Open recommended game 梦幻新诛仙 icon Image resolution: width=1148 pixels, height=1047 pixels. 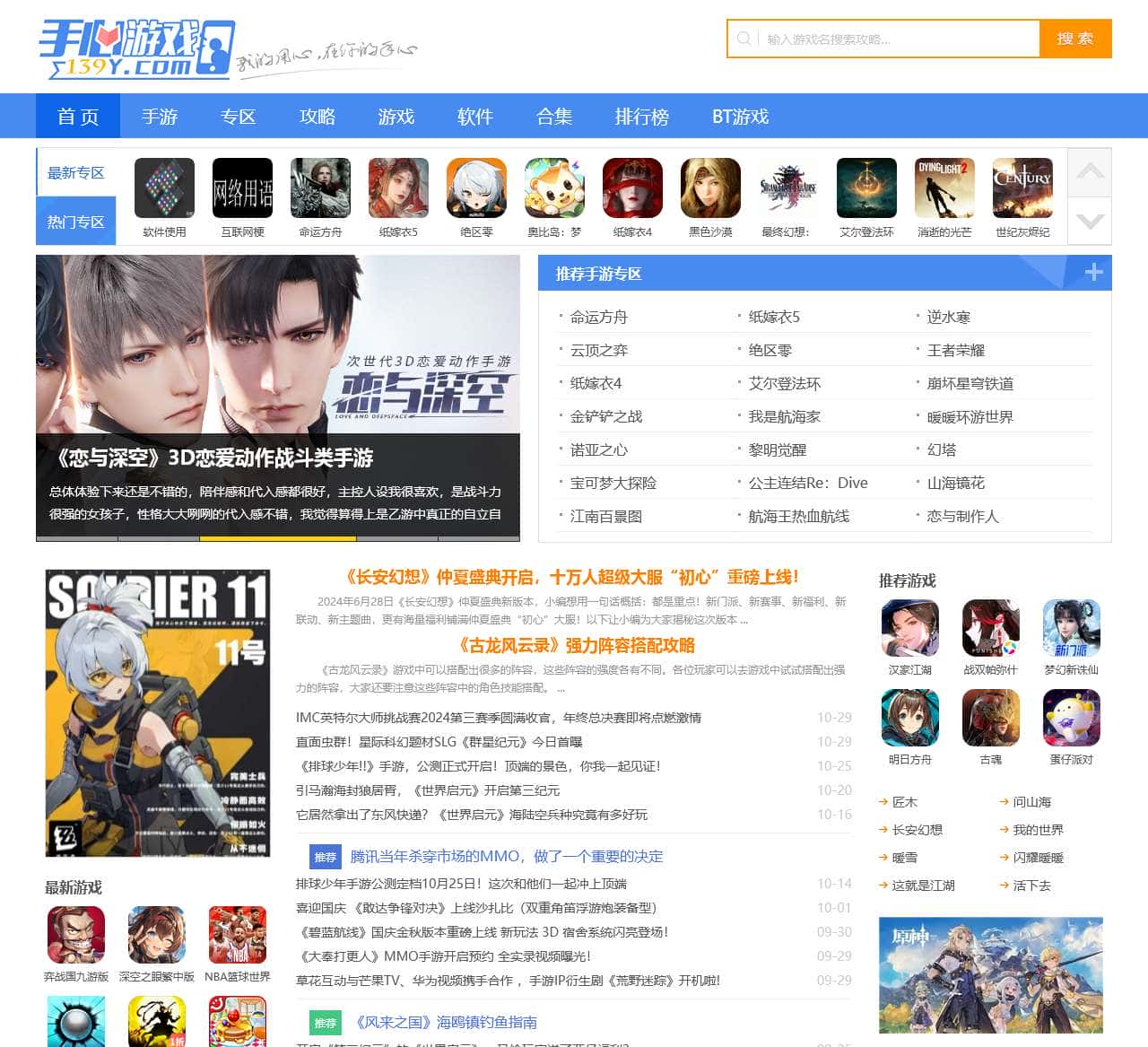(x=1072, y=628)
